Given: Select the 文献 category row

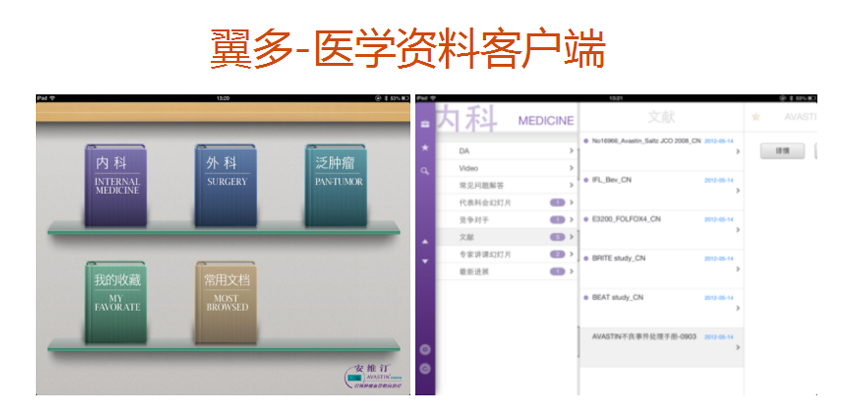Looking at the screenshot, I should point(506,237).
